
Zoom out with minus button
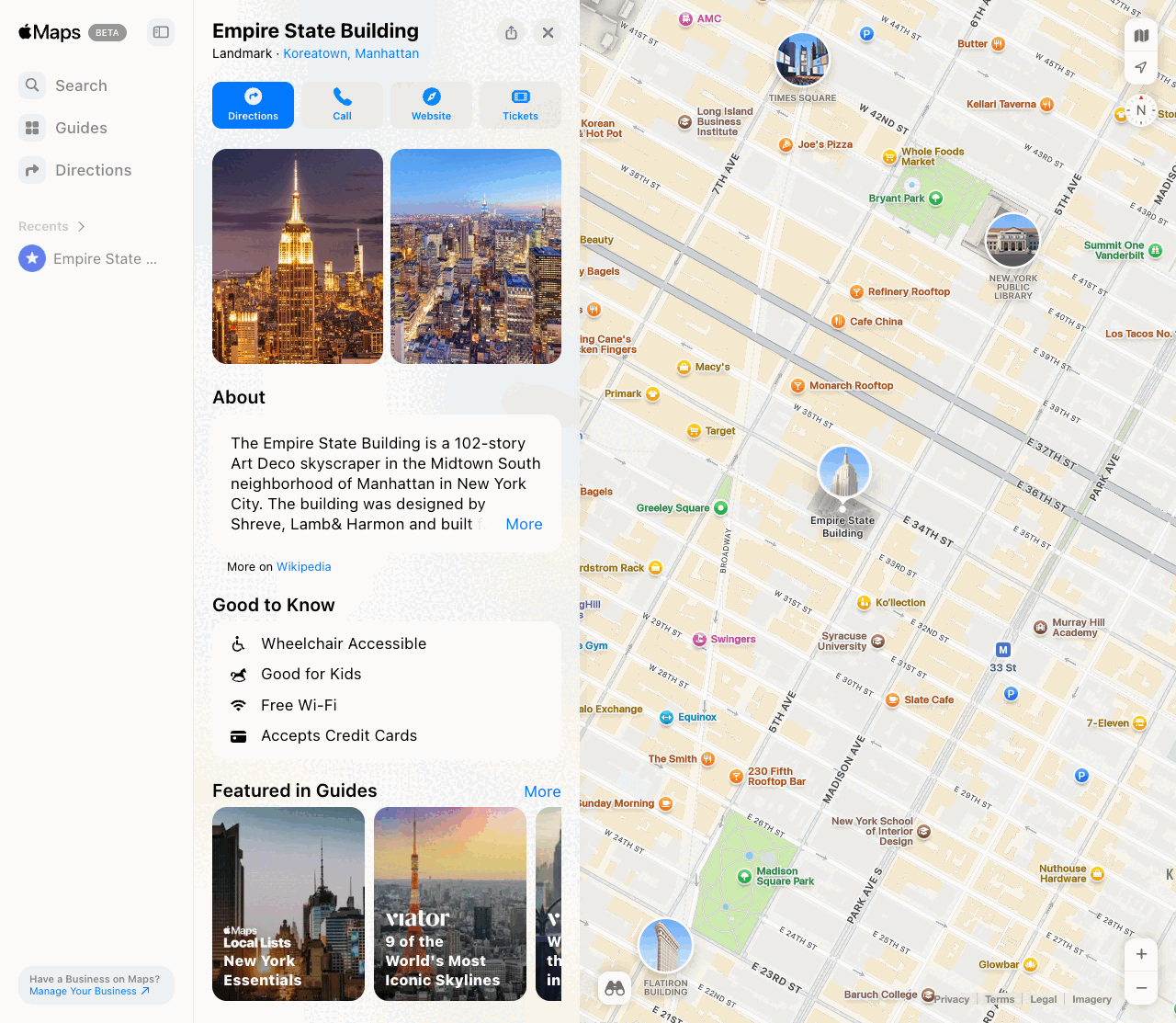point(1141,987)
